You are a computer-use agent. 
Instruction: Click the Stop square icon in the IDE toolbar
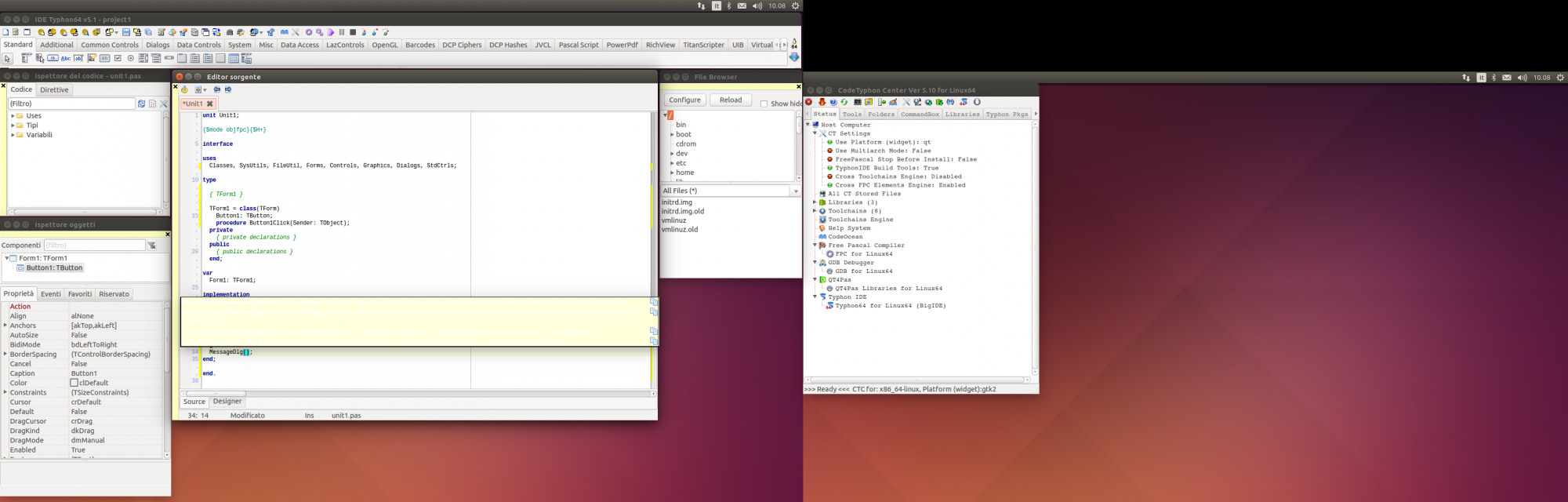(353, 32)
